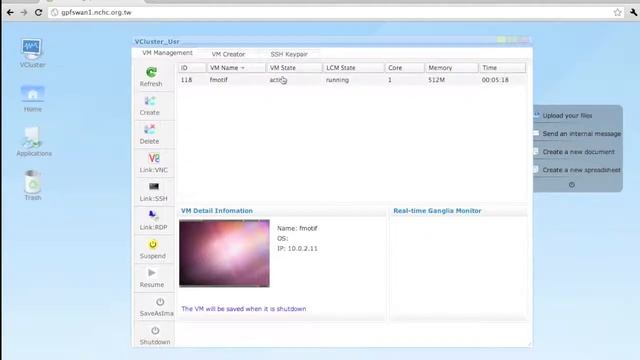Shutdown the VM
Viewport: 640px width, 360px height.
(155, 336)
